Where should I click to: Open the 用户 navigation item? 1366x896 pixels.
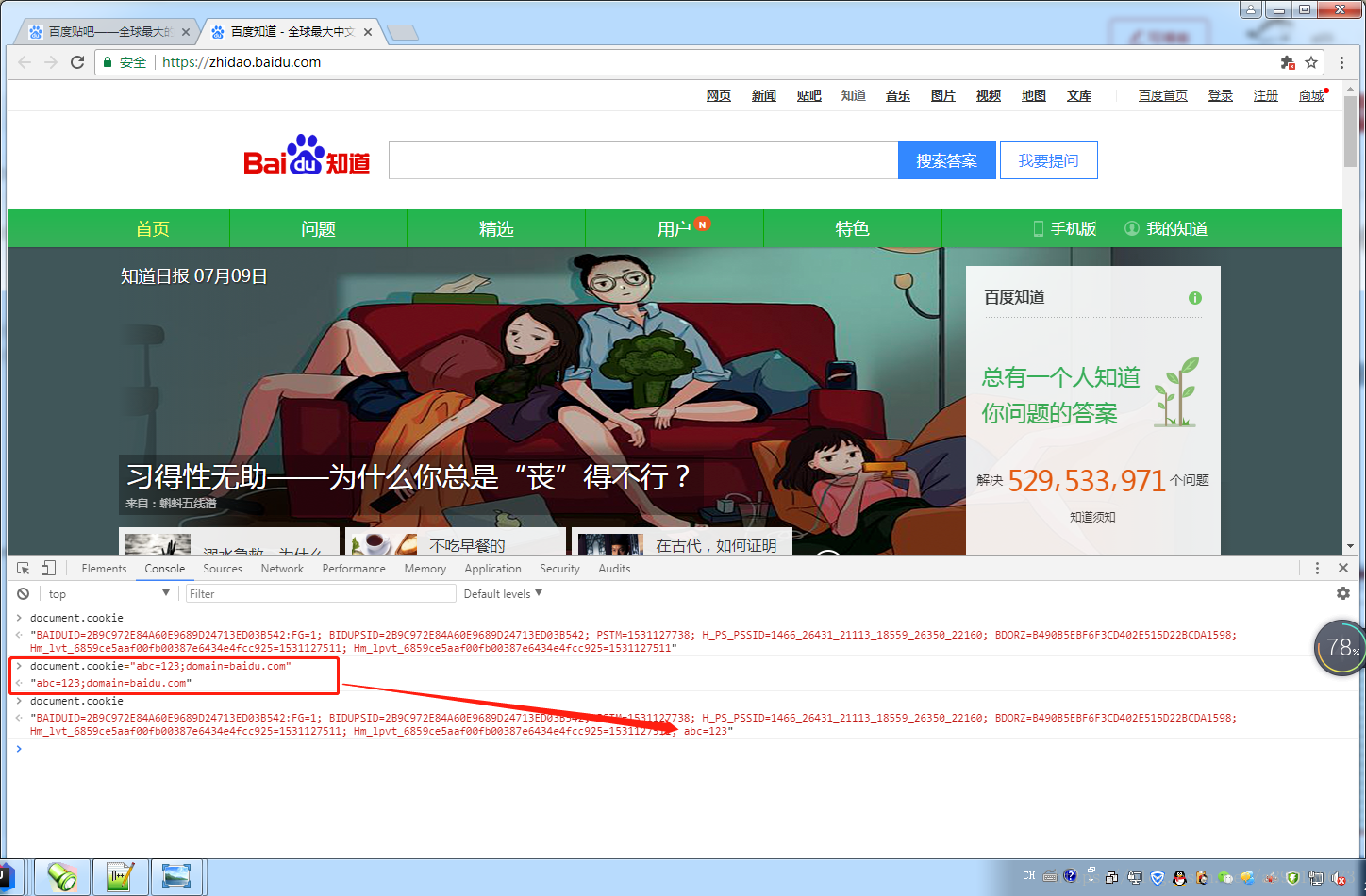(x=675, y=228)
